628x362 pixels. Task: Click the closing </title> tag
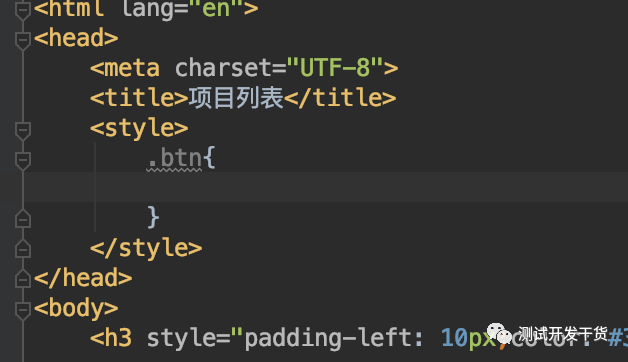(340, 98)
